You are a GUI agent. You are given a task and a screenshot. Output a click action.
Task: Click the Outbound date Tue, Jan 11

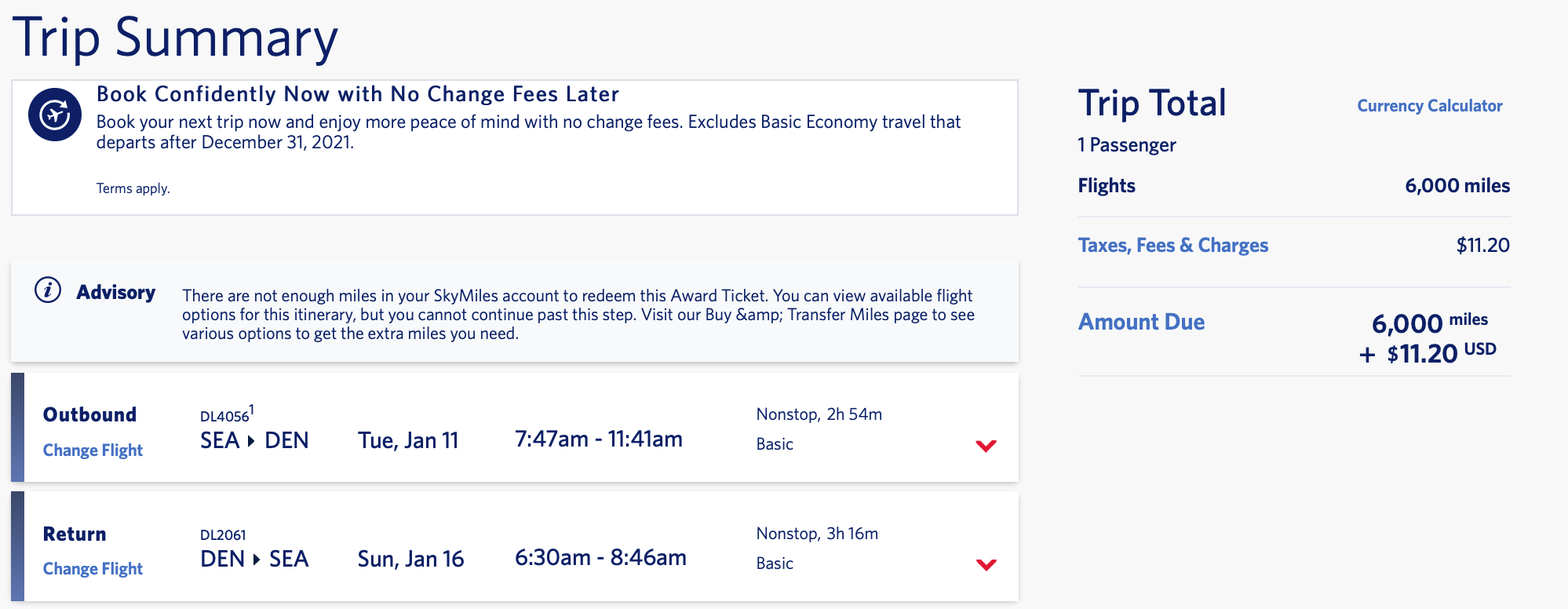[x=408, y=440]
